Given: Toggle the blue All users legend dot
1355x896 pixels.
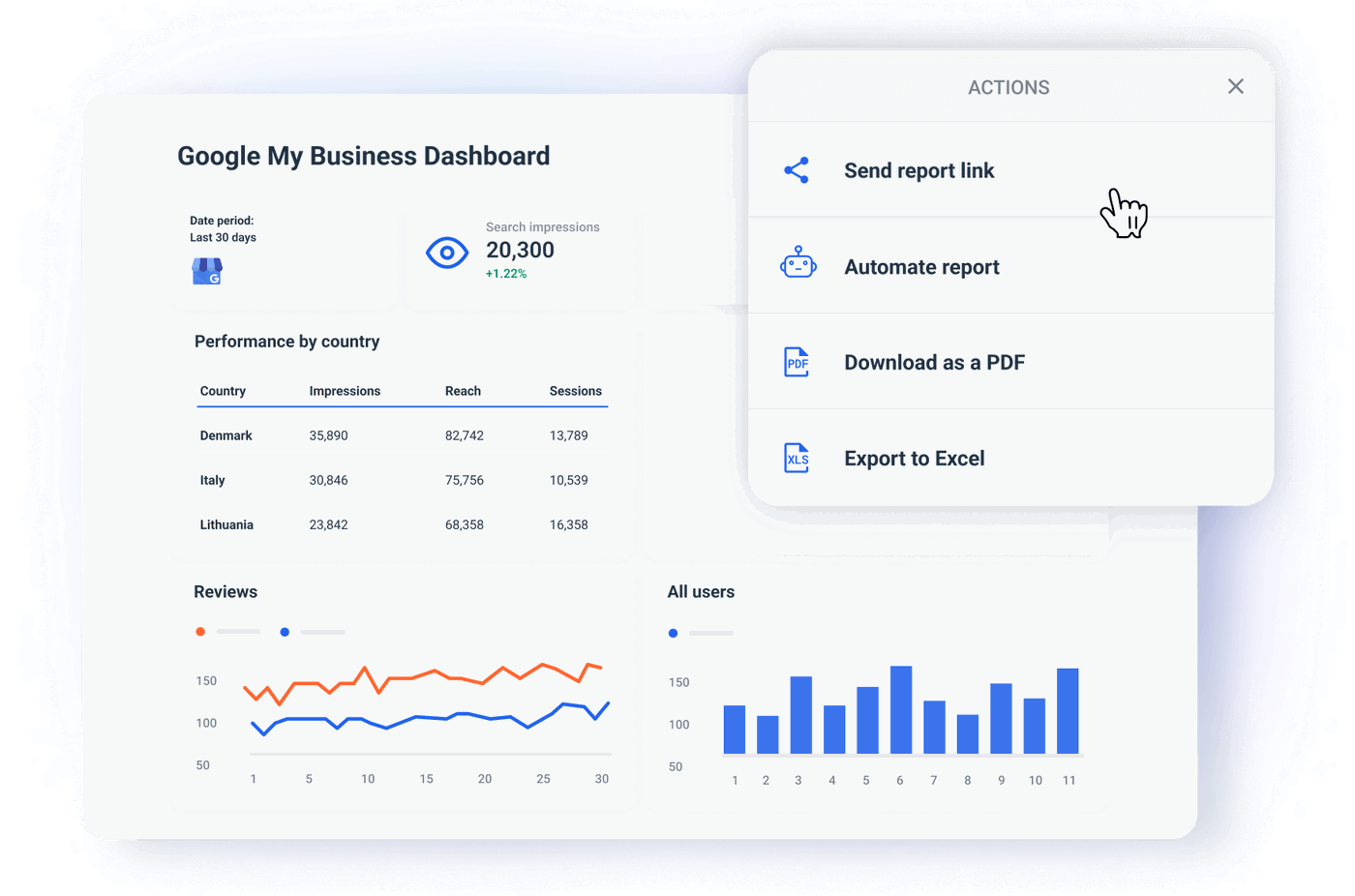Looking at the screenshot, I should [673, 633].
